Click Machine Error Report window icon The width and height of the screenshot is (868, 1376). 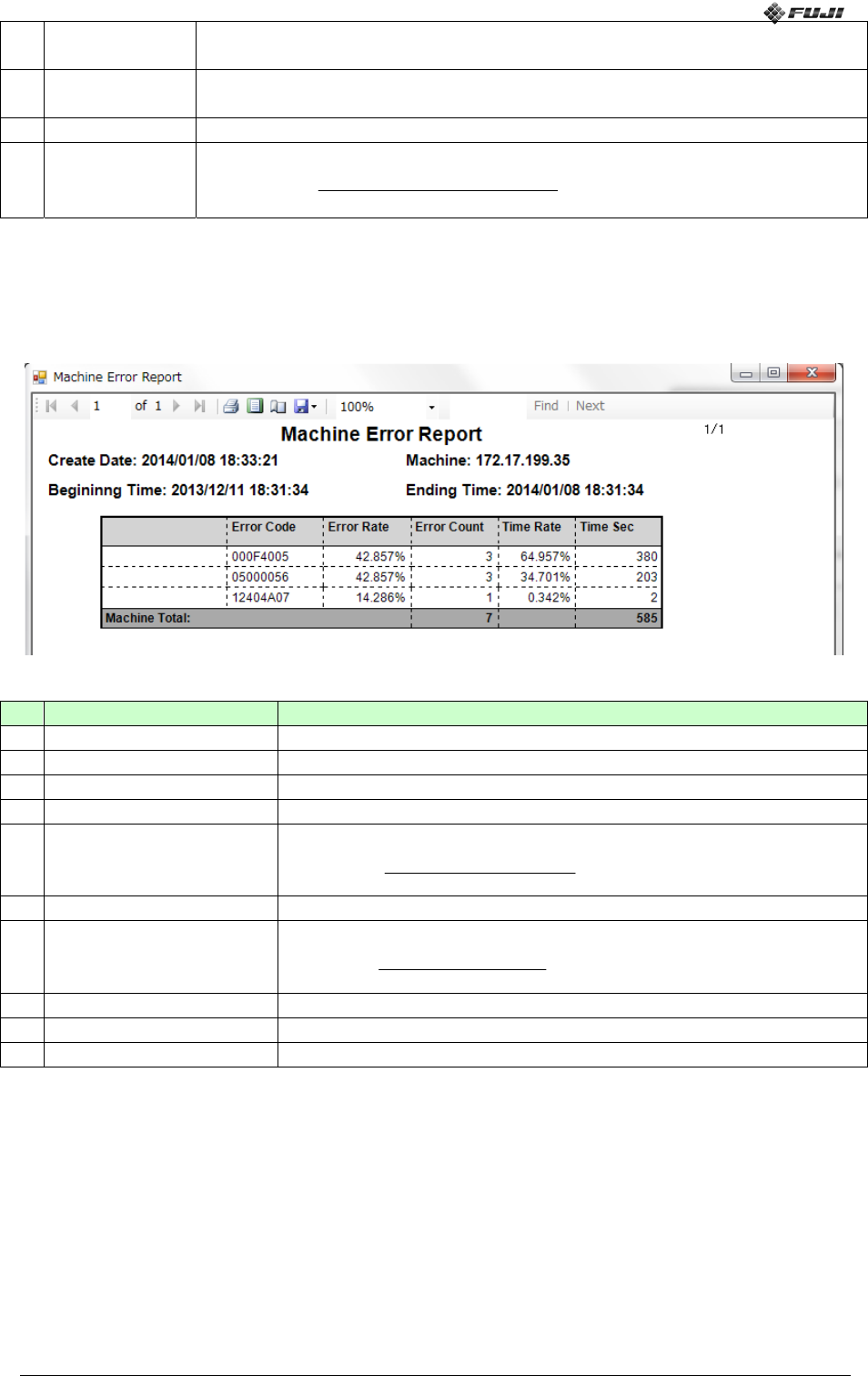point(40,377)
